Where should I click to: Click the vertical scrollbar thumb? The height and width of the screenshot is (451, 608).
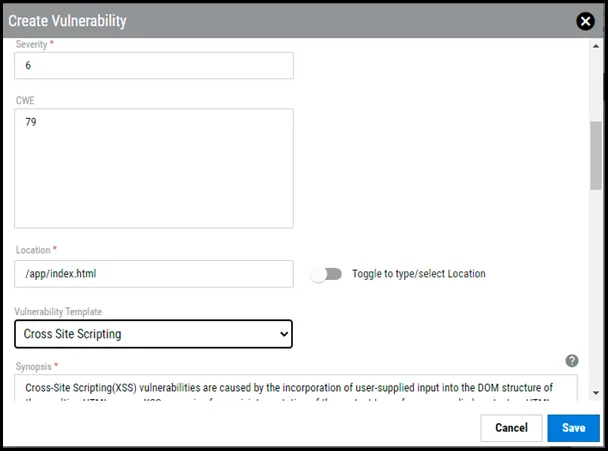(x=596, y=156)
